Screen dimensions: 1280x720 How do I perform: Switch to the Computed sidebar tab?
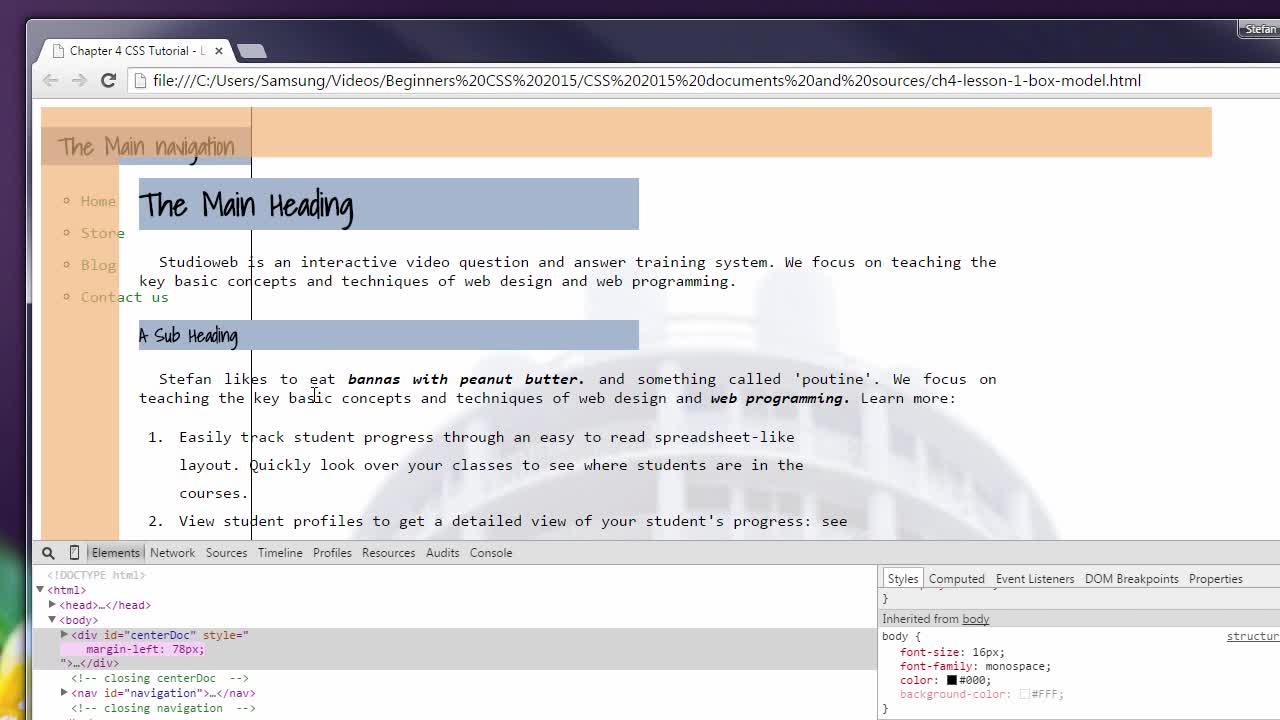(957, 579)
